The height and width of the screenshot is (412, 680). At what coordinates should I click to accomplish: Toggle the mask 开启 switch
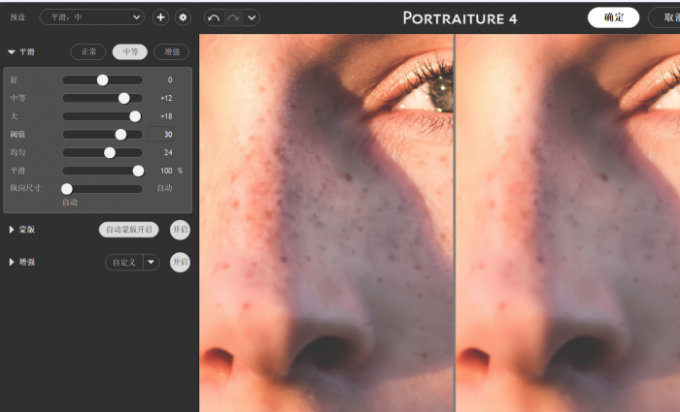click(x=180, y=230)
